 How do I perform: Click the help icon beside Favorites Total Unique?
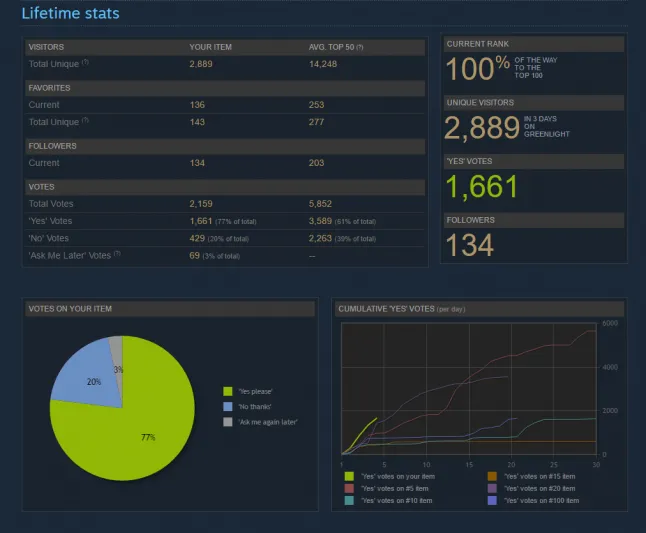tap(85, 120)
